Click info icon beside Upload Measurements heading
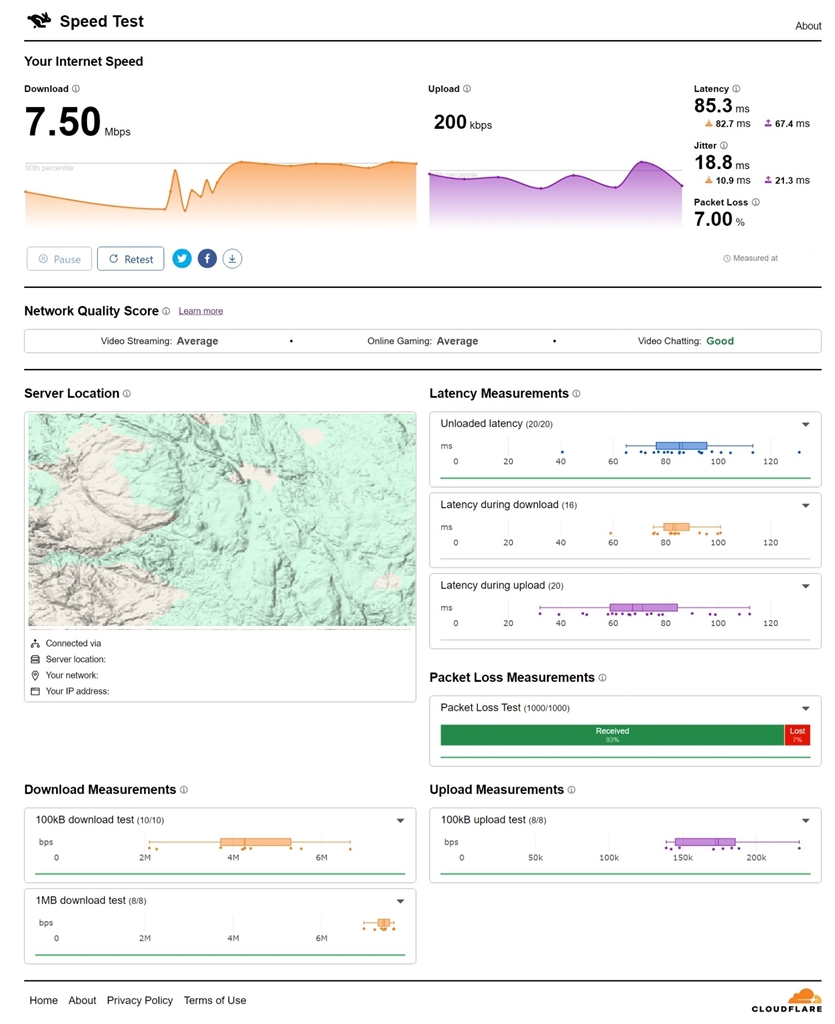Image resolution: width=835 pixels, height=1024 pixels. pos(571,790)
